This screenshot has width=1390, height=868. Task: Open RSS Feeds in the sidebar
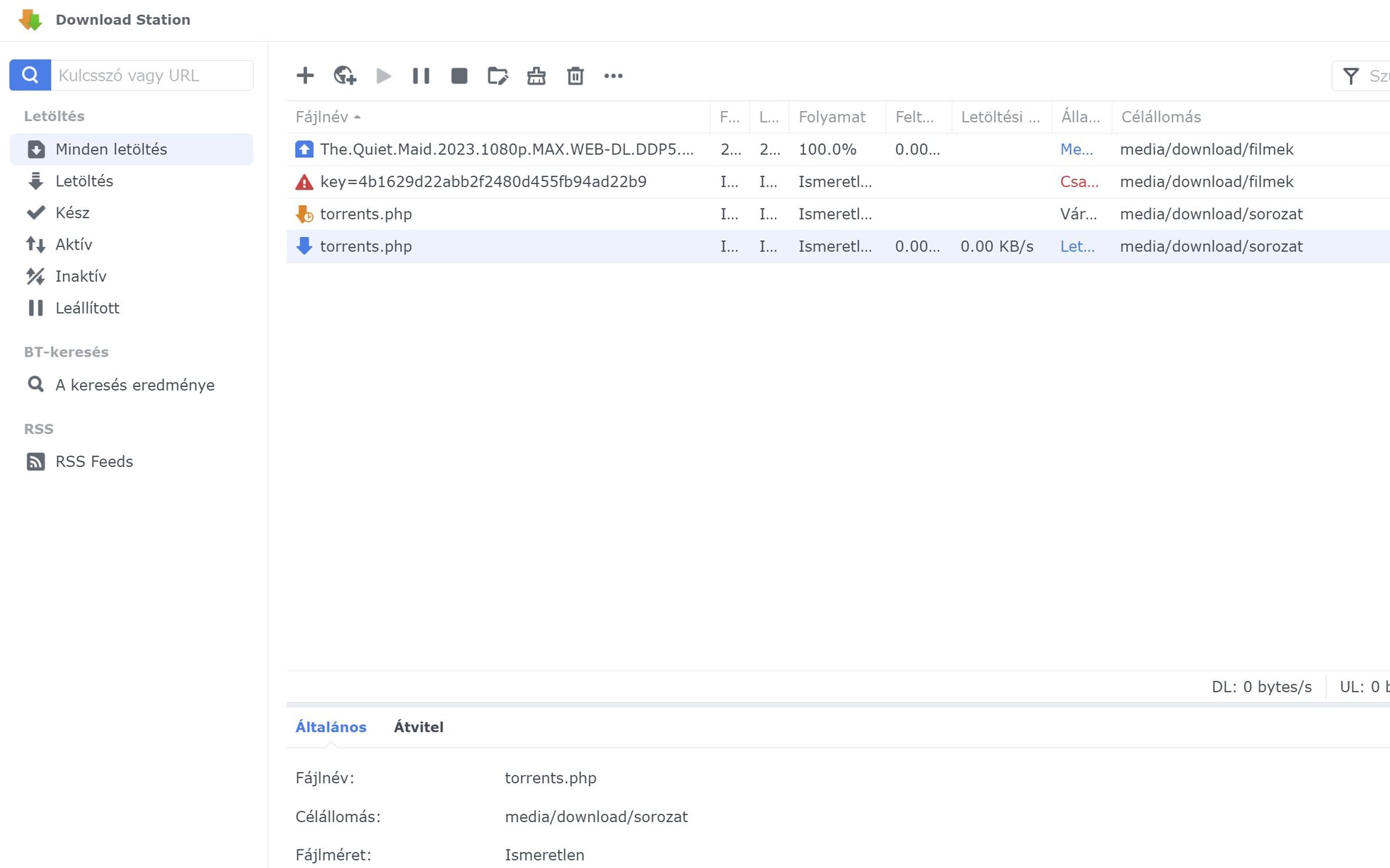click(x=132, y=461)
